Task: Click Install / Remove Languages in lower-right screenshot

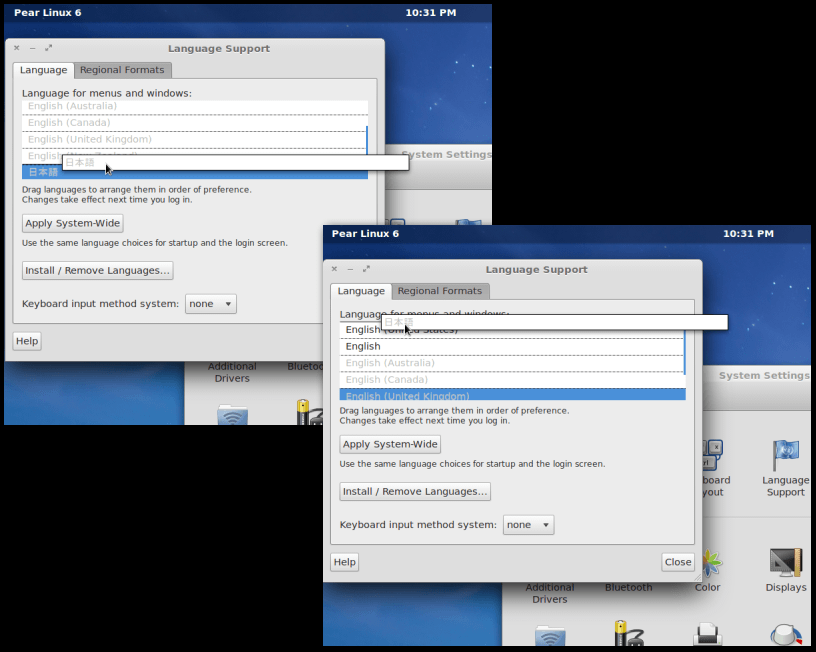Action: (415, 492)
